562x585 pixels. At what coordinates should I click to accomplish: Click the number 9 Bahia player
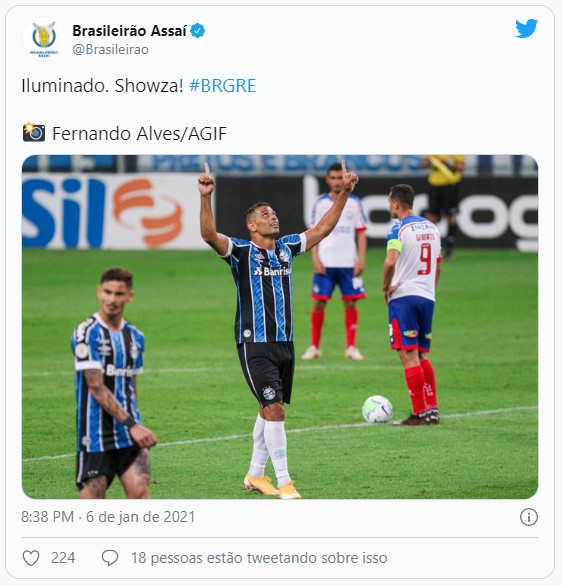click(x=413, y=304)
